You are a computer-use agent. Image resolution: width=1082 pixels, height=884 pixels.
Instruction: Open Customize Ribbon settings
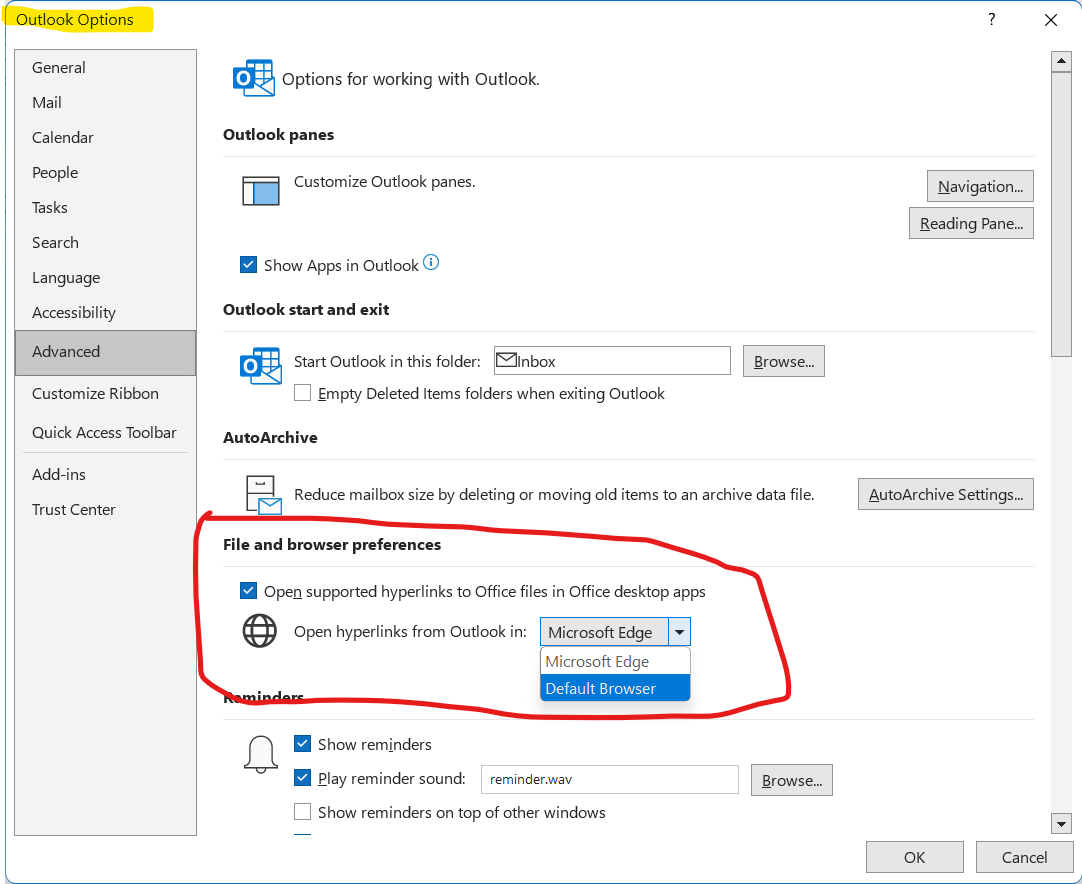(106, 393)
